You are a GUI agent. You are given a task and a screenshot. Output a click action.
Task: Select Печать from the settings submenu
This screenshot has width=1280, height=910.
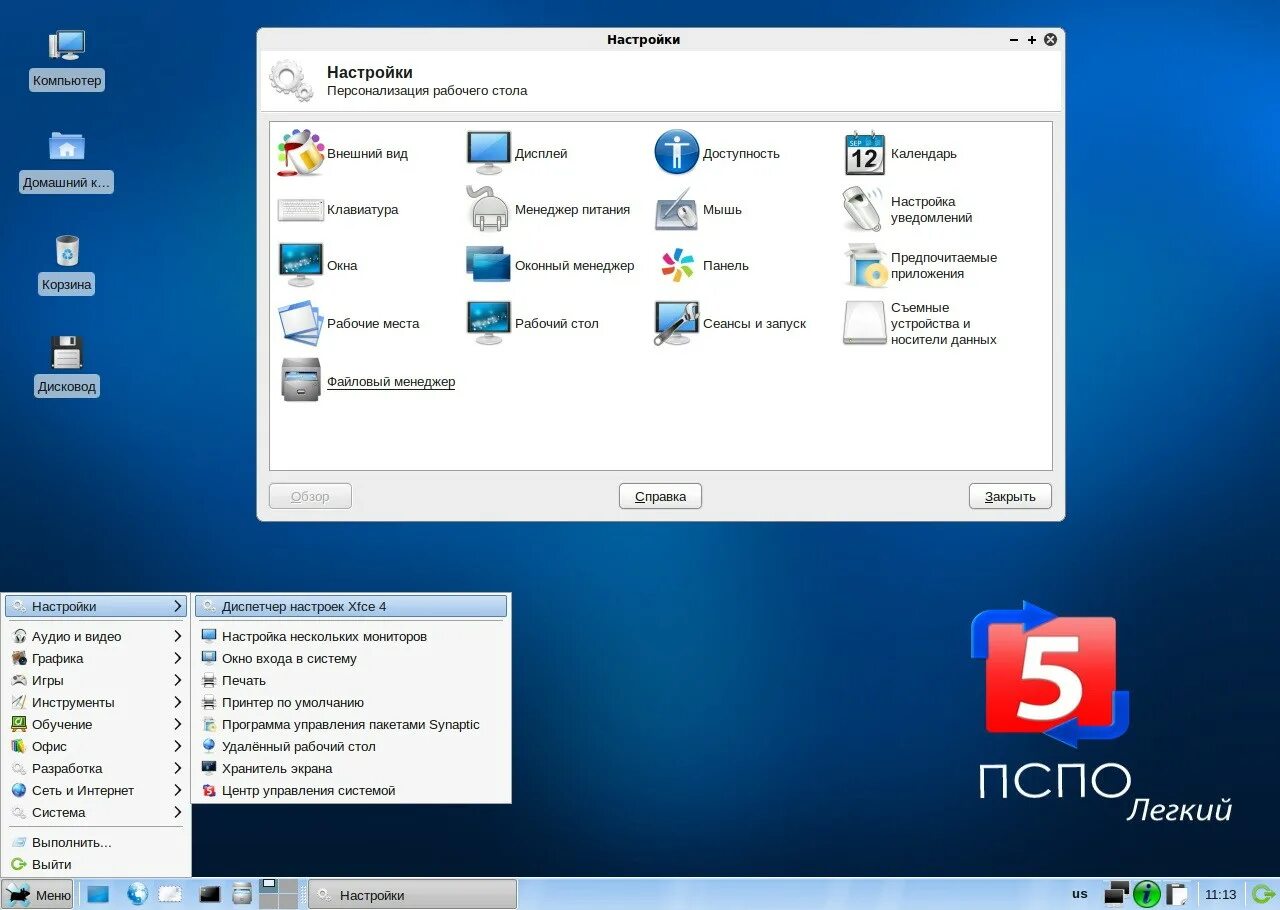[245, 680]
